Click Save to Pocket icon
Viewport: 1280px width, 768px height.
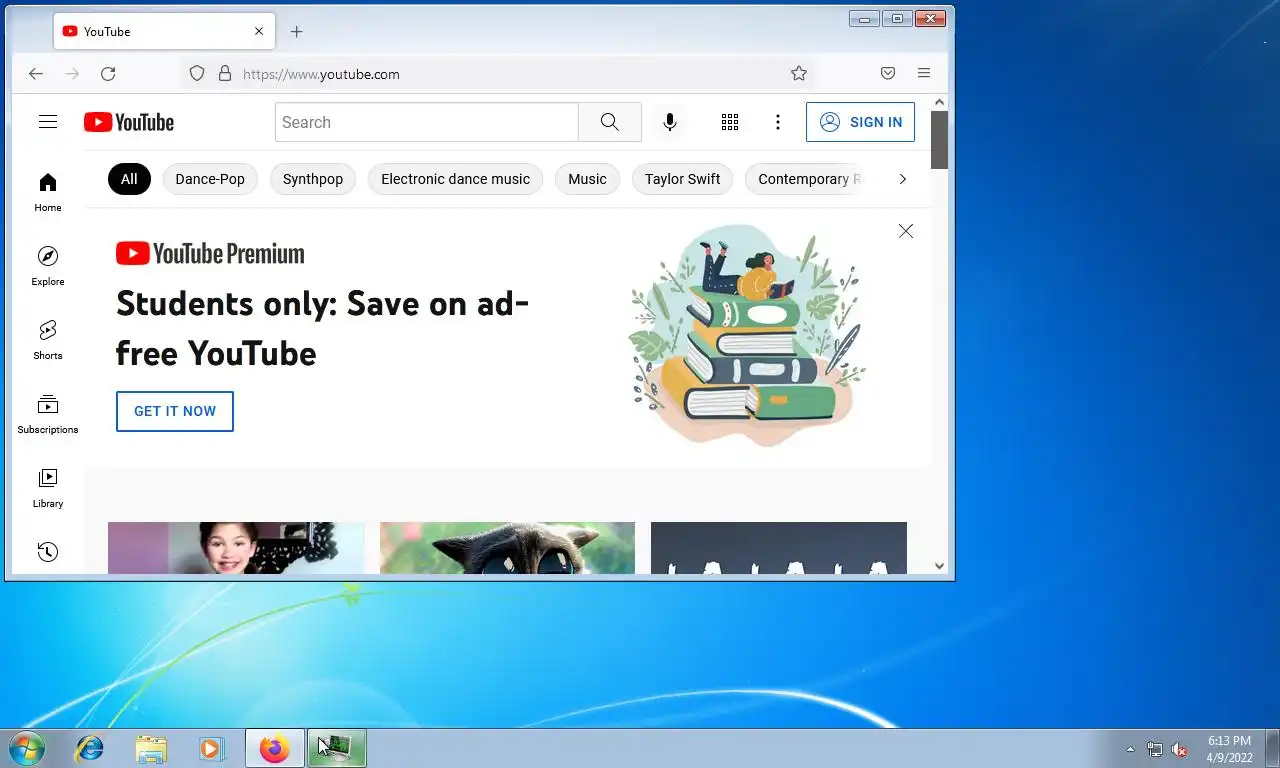[x=888, y=74]
